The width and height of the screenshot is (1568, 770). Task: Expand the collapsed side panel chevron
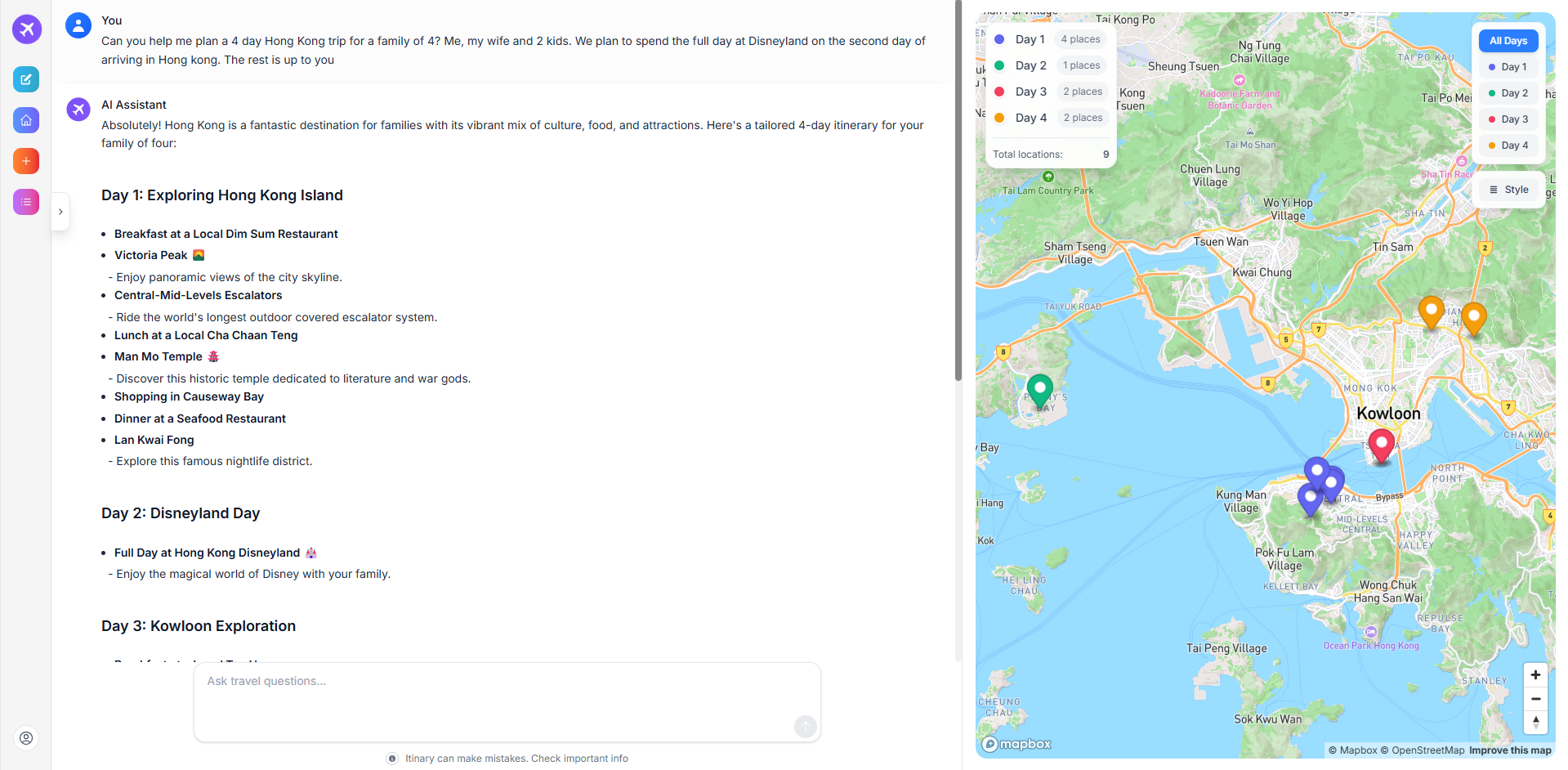tap(60, 212)
